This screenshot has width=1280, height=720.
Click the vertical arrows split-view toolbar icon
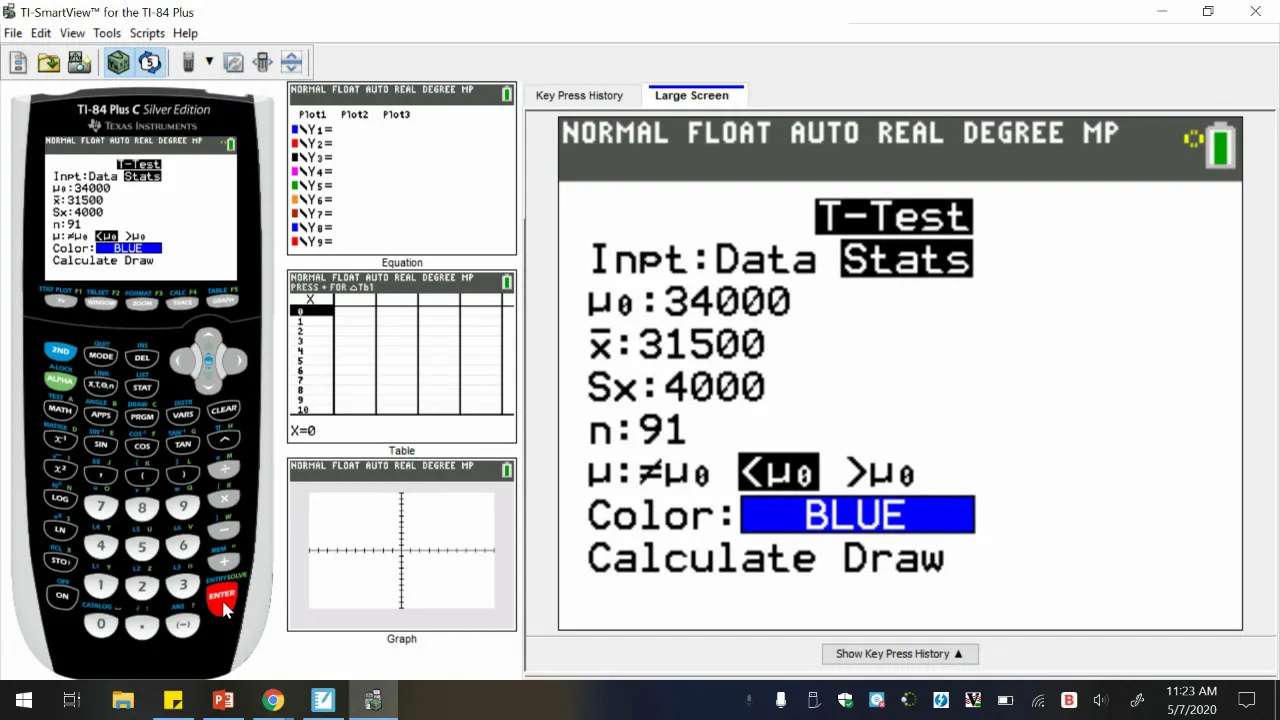pyautogui.click(x=291, y=63)
